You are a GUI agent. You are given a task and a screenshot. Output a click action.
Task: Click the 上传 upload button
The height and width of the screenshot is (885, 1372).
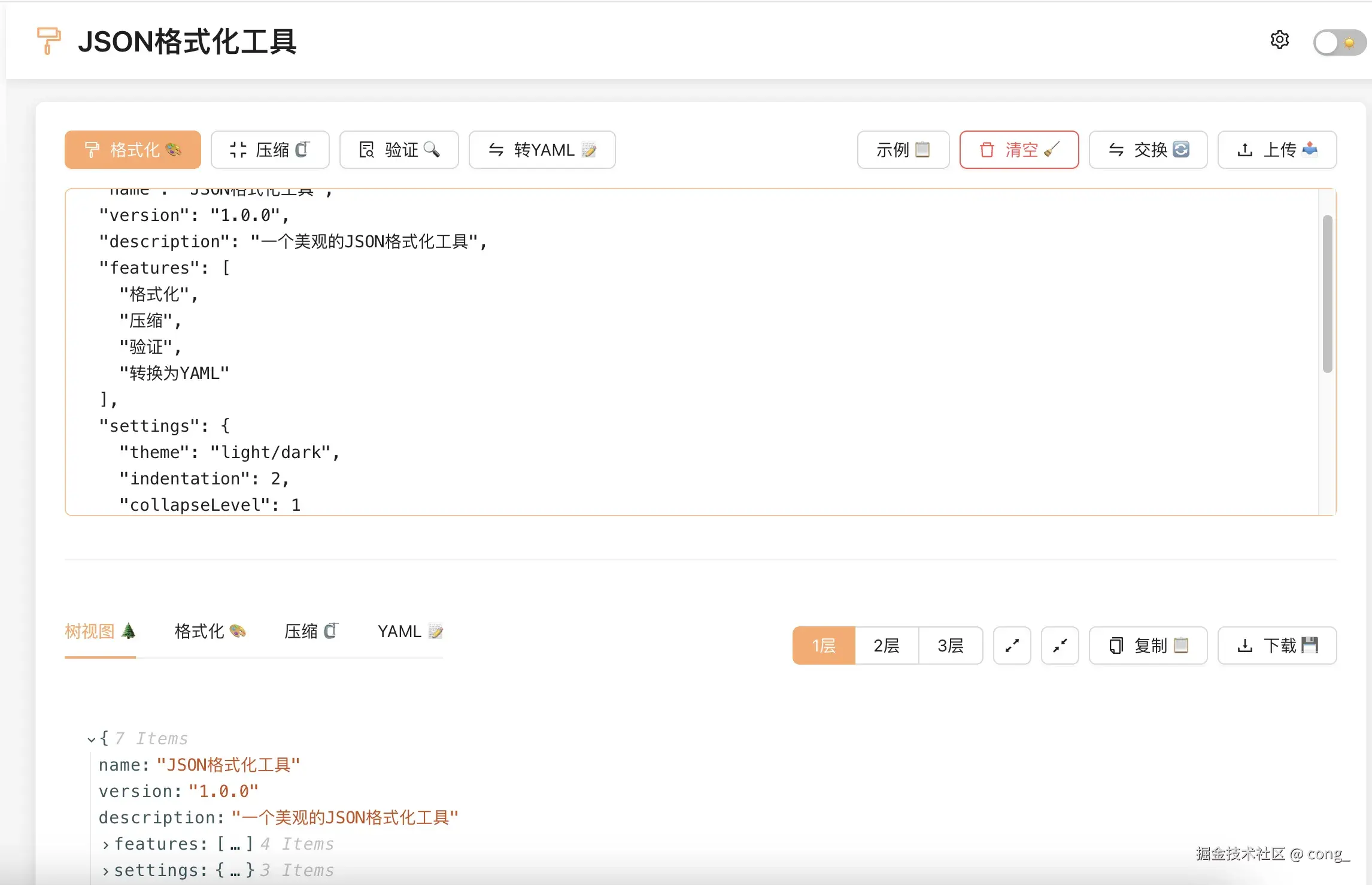[1277, 150]
